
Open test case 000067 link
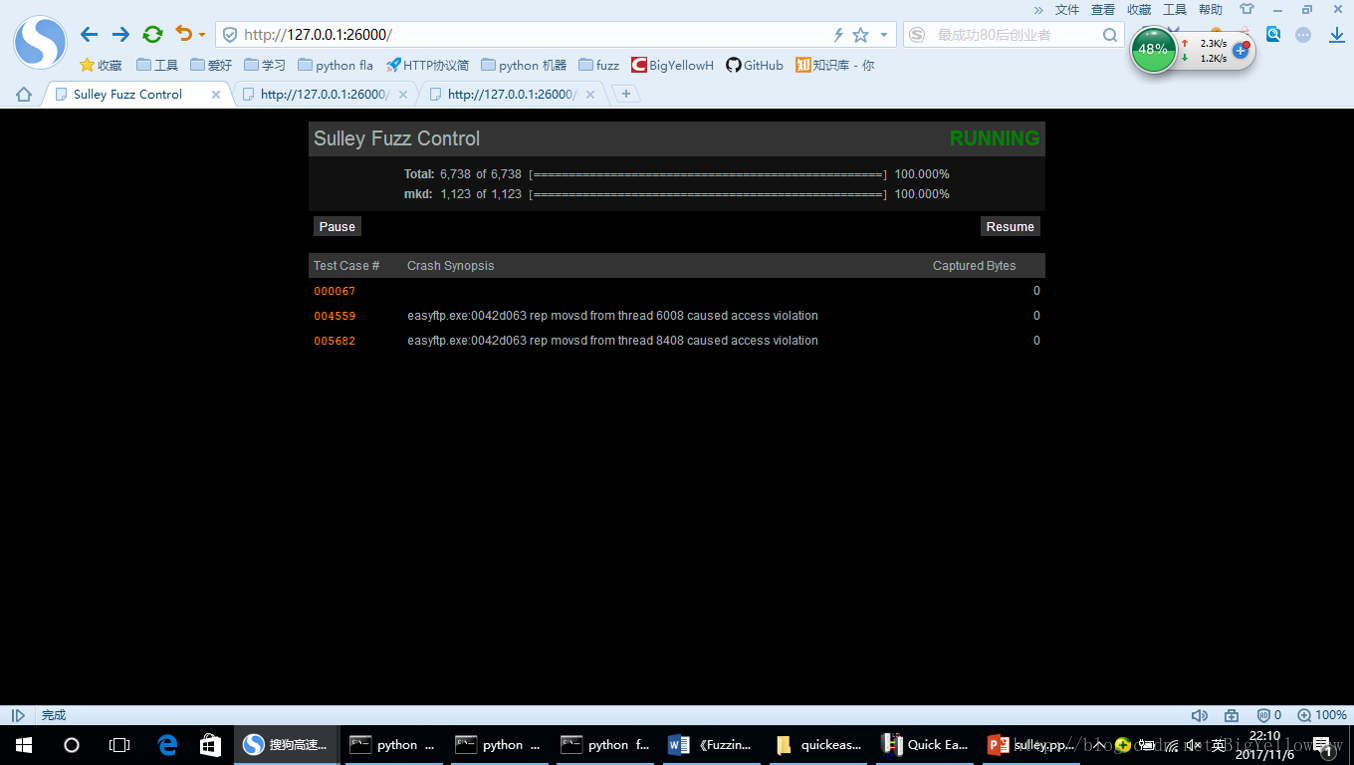[x=334, y=291]
